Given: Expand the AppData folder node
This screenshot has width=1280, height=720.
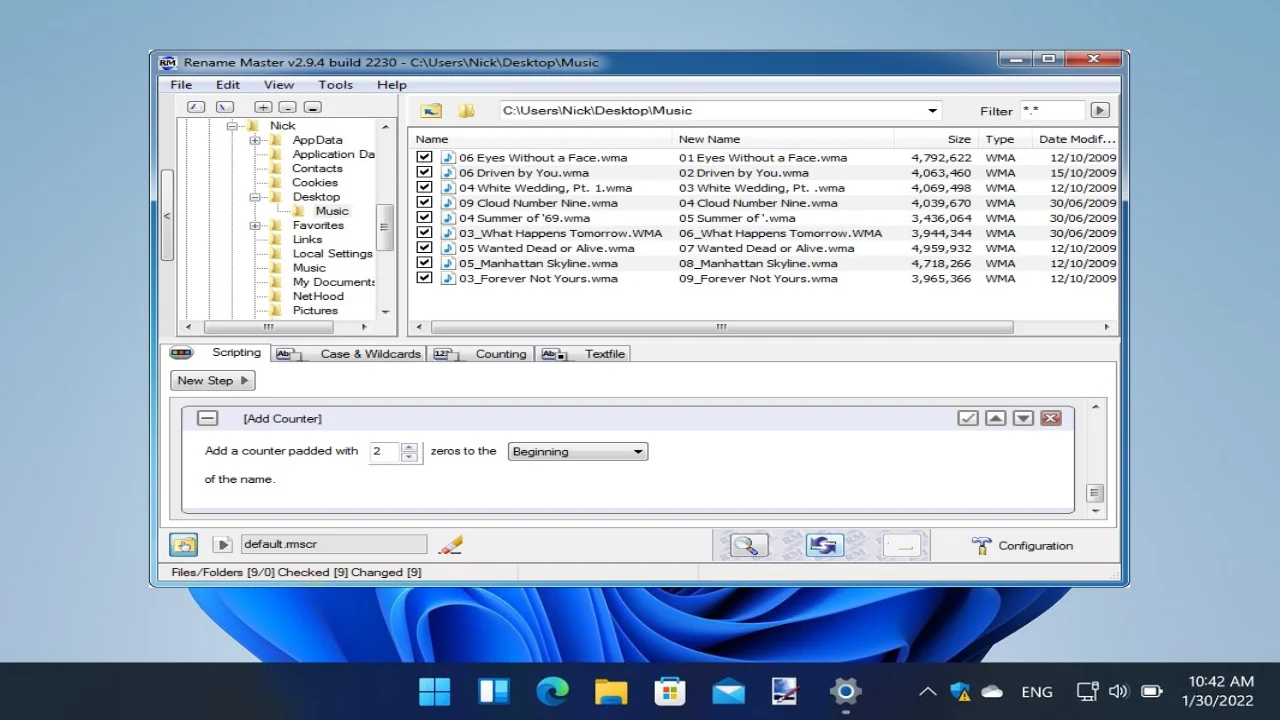Looking at the screenshot, I should tap(255, 140).
